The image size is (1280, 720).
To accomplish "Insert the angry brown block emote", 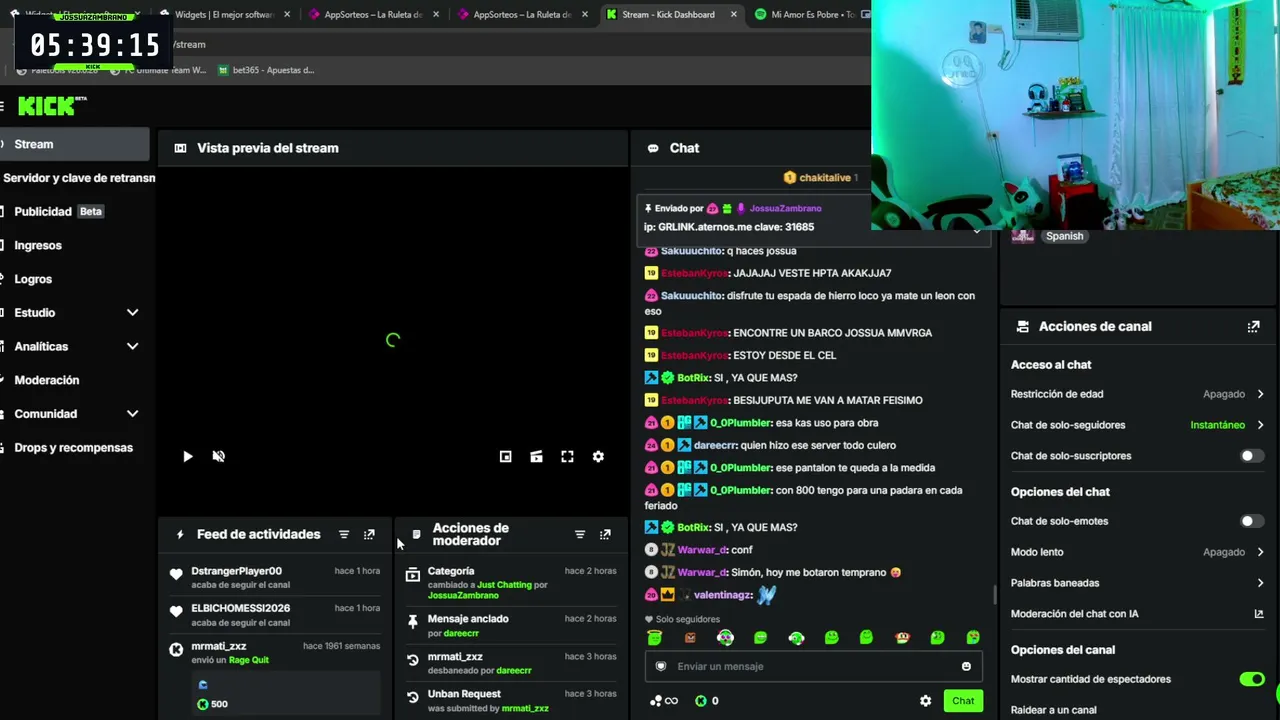I will (x=690, y=637).
